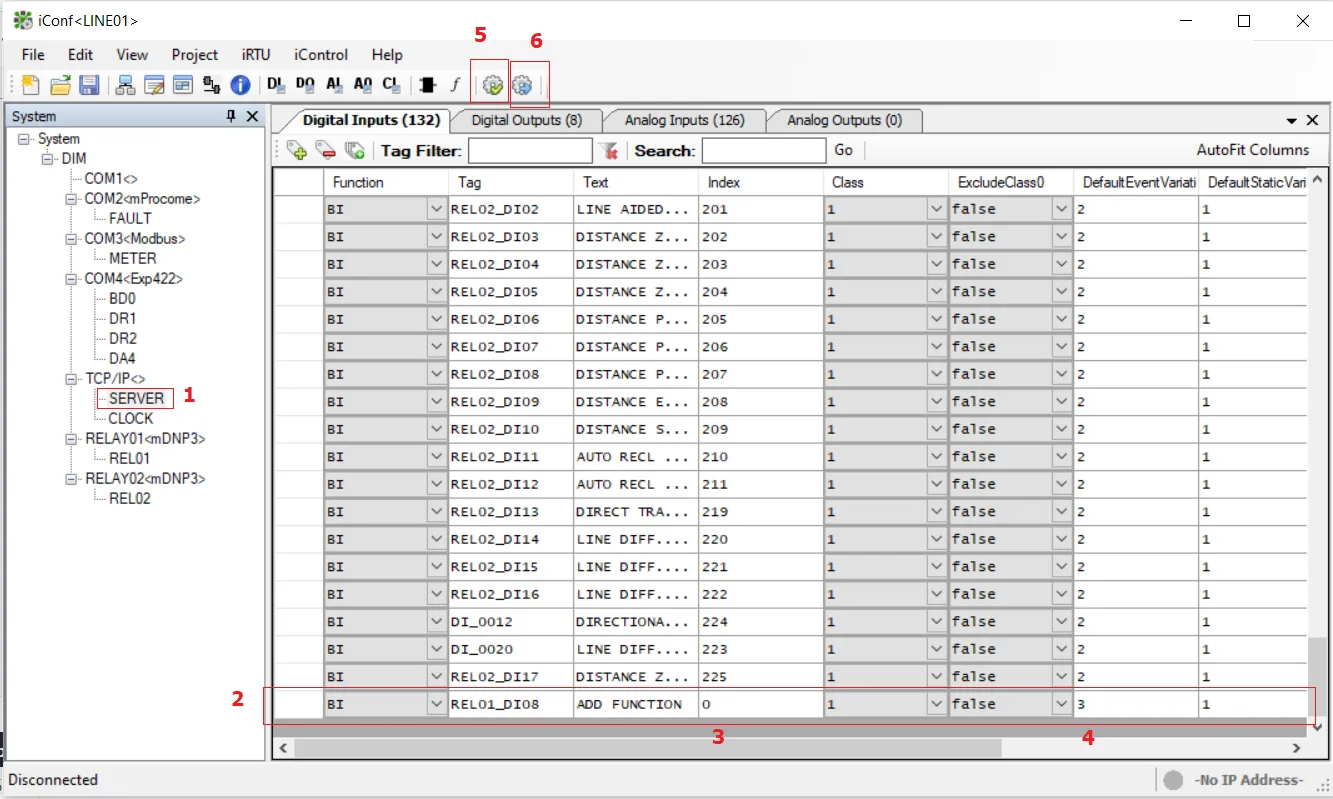This screenshot has height=799, width=1333.
Task: Show the blue info icon dialog
Action: (x=240, y=85)
